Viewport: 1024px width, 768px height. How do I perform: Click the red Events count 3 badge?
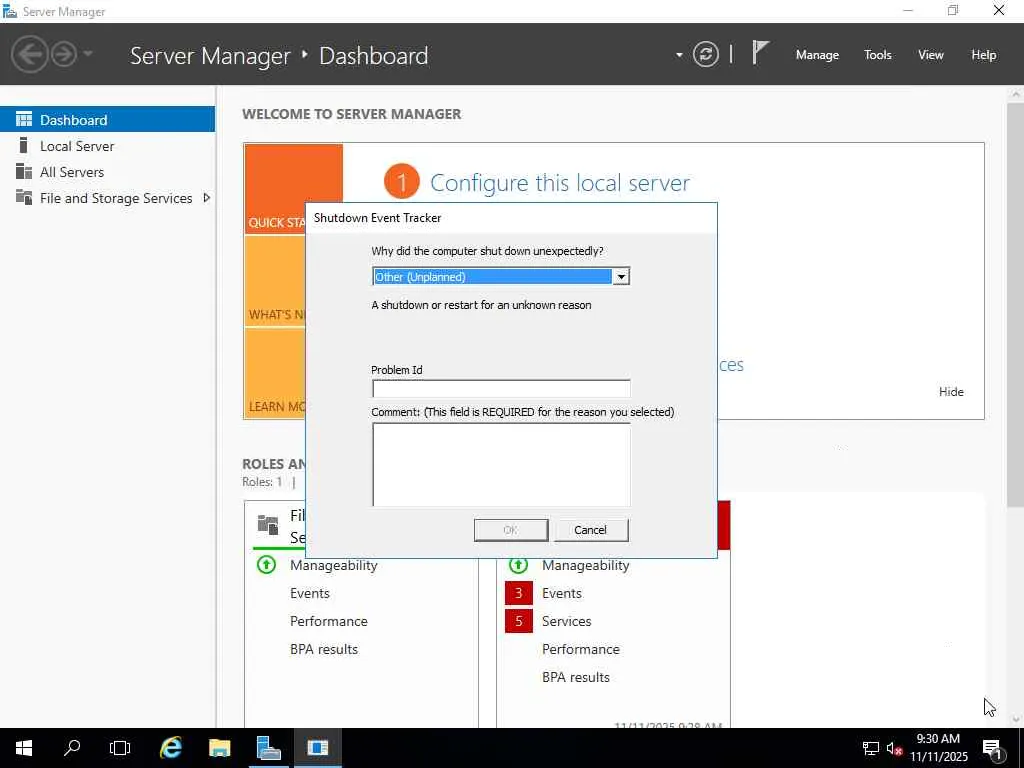[519, 593]
